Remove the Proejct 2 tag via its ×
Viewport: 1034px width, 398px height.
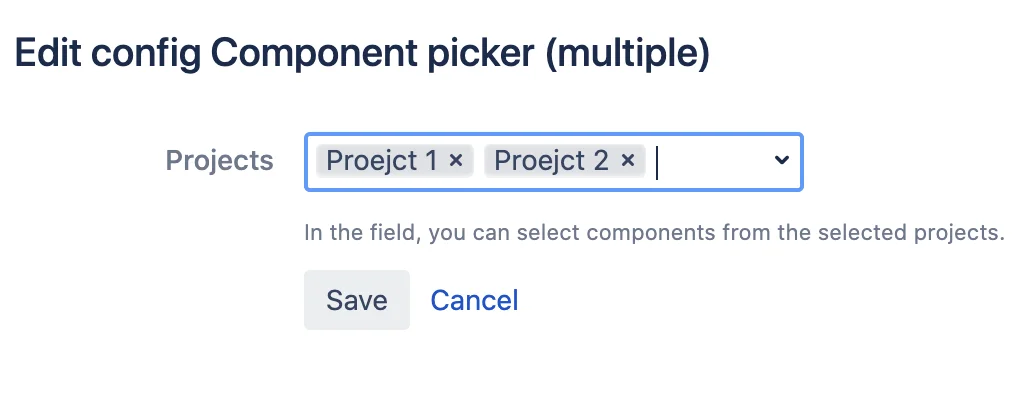pyautogui.click(x=628, y=160)
